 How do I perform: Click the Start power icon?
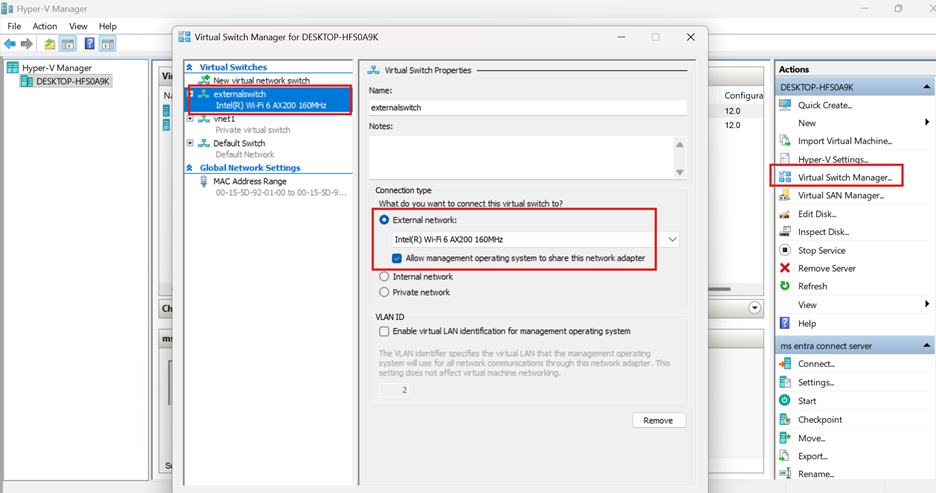pyautogui.click(x=785, y=401)
